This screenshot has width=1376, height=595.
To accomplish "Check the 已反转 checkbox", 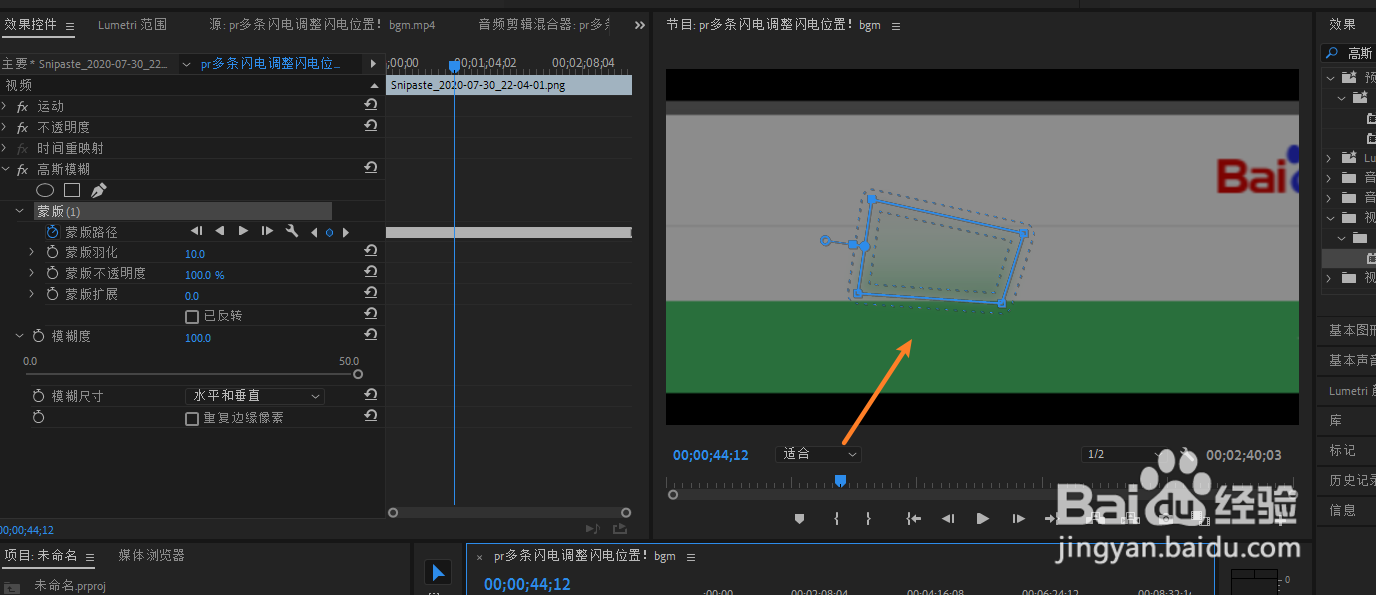I will [192, 316].
